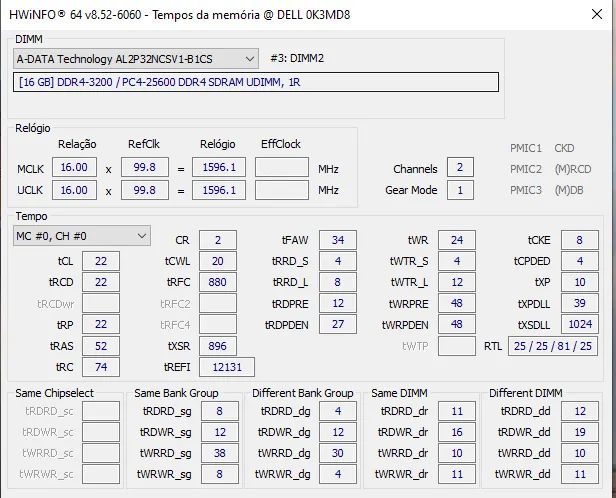The image size is (616, 498).
Task: Click the tRDPRE value 12 field
Action: coord(338,303)
